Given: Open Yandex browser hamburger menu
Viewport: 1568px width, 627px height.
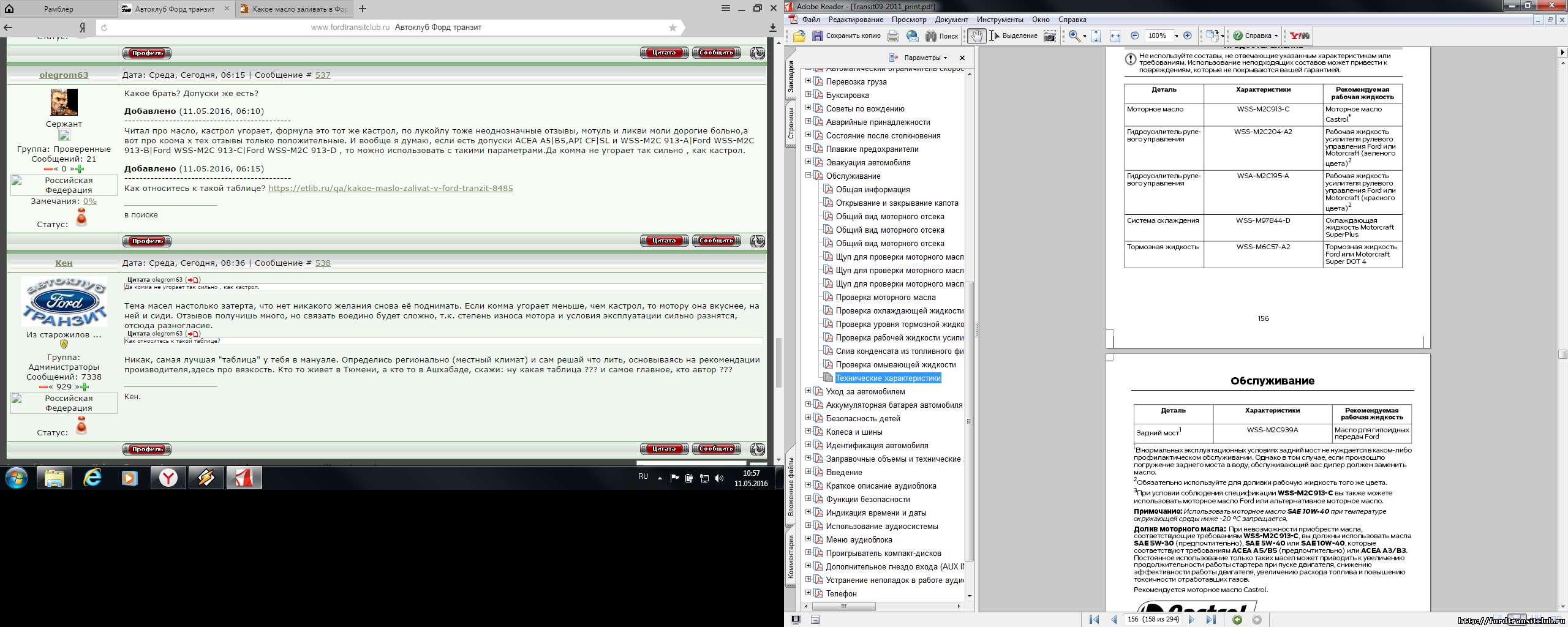Looking at the screenshot, I should click(726, 9).
